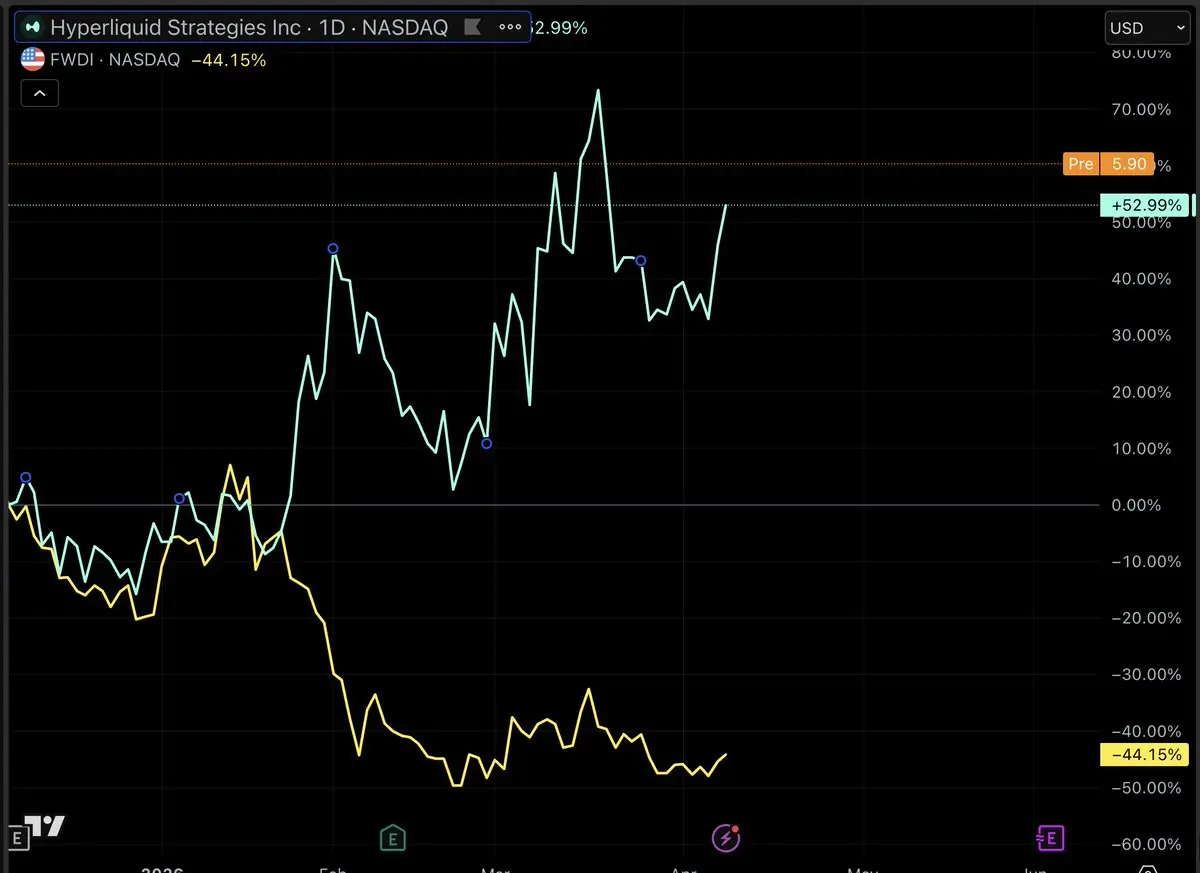Open the USD currency dropdown
This screenshot has height=873, width=1200.
pyautogui.click(x=1146, y=28)
